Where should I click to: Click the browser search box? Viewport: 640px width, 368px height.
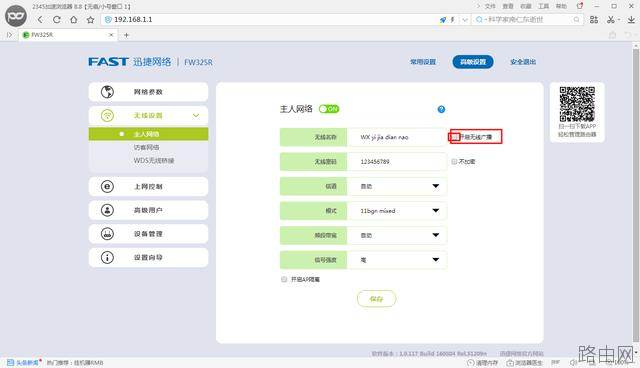pos(527,20)
